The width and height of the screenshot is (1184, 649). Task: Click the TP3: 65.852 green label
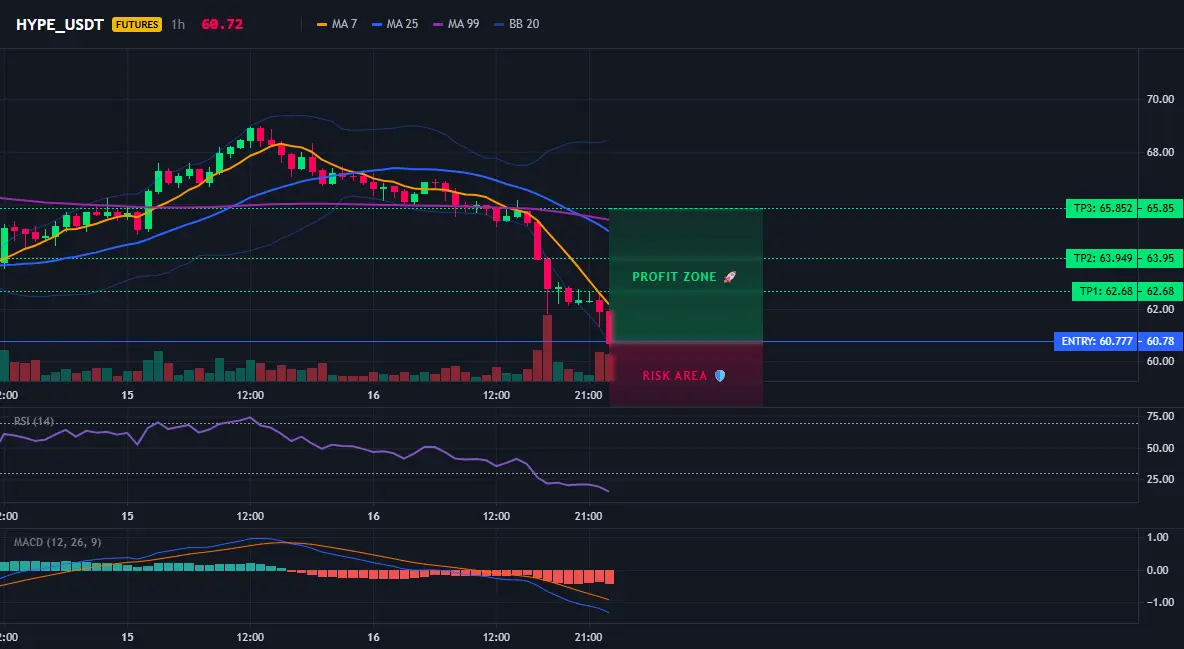[1102, 209]
